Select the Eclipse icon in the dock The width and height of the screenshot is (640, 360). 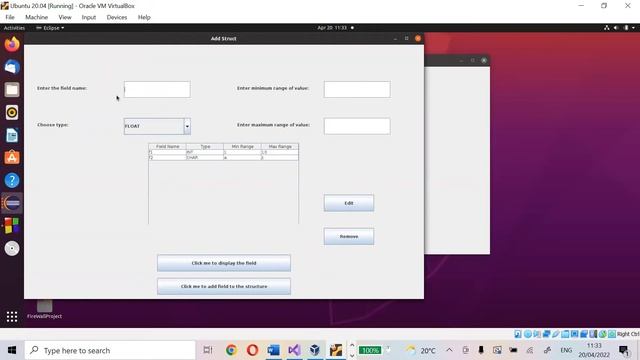tap(12, 203)
